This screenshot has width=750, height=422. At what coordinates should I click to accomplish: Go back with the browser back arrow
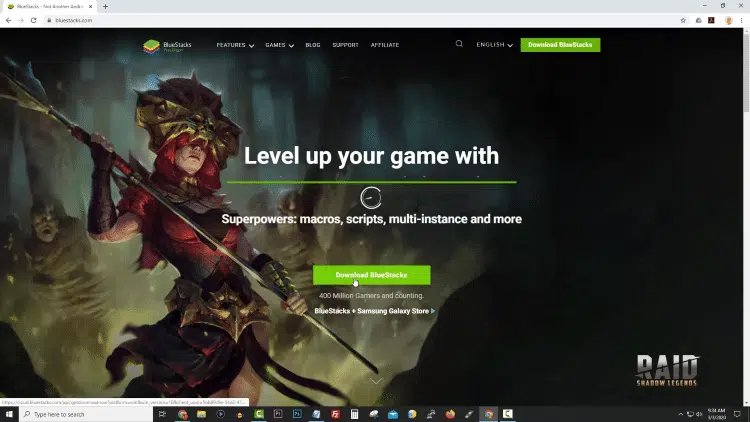point(8,20)
